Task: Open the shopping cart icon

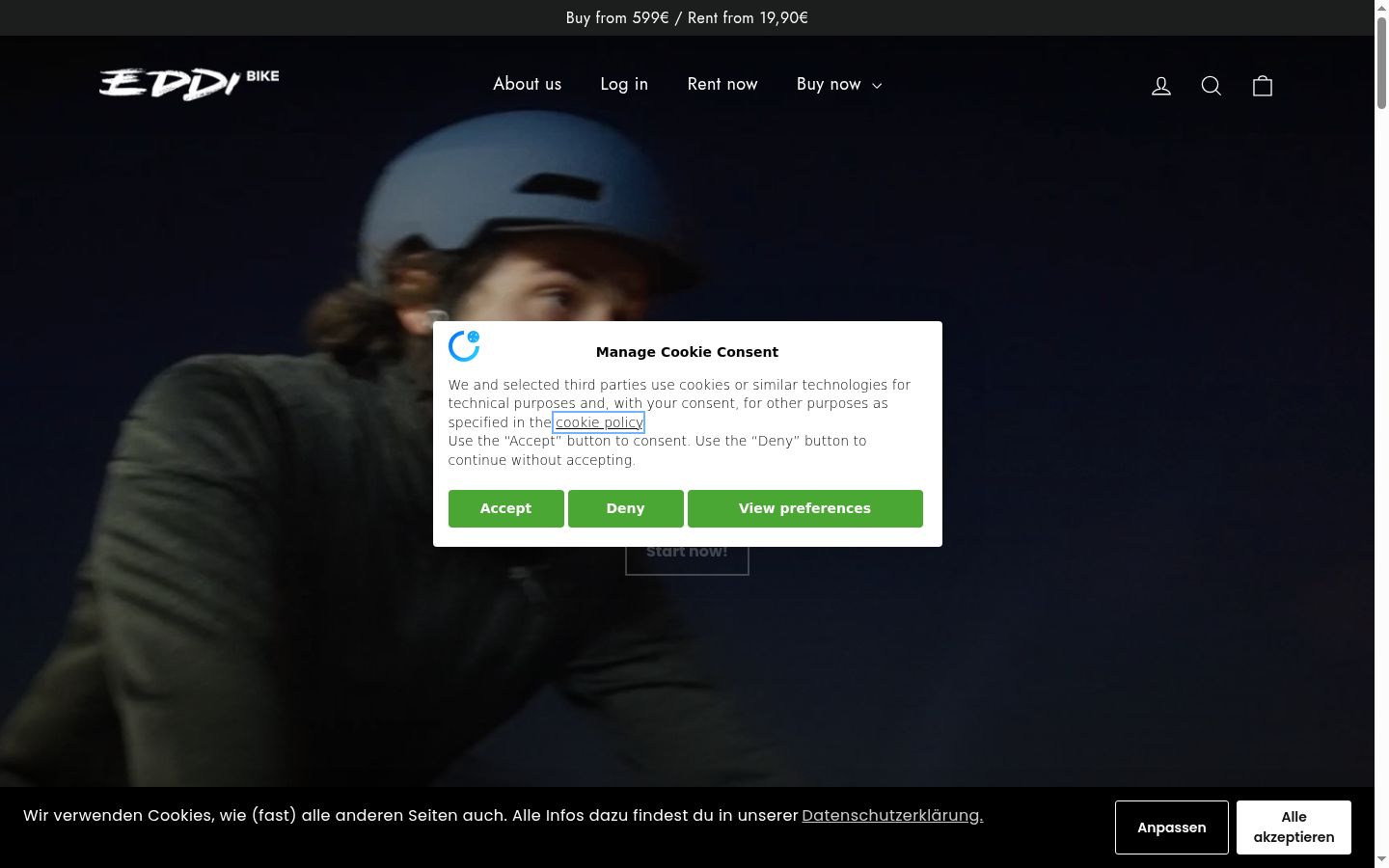Action: point(1263,86)
